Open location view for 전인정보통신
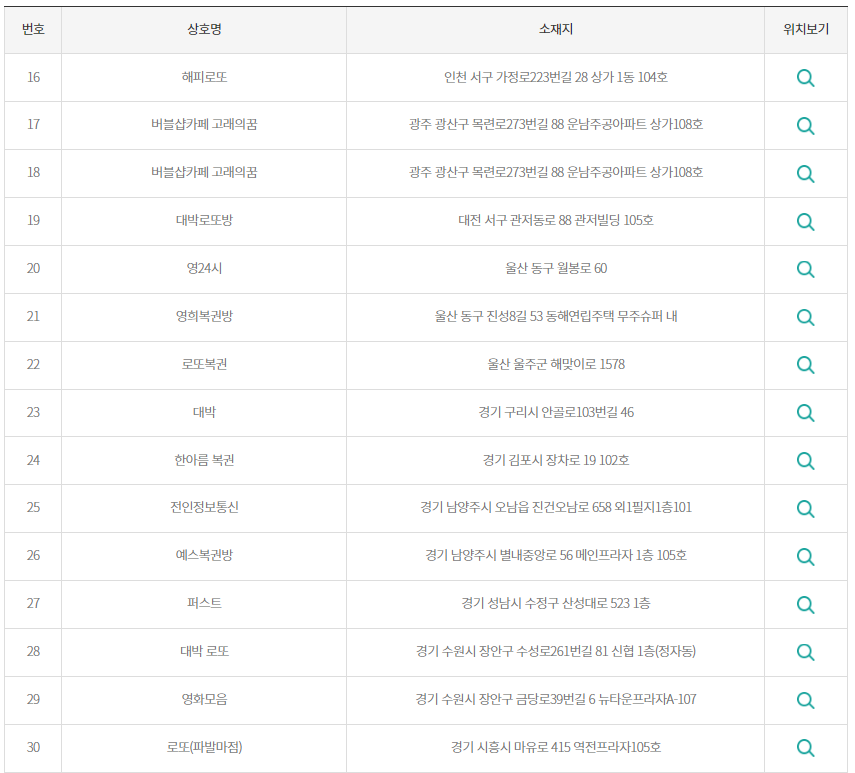The image size is (855, 773). point(805,509)
